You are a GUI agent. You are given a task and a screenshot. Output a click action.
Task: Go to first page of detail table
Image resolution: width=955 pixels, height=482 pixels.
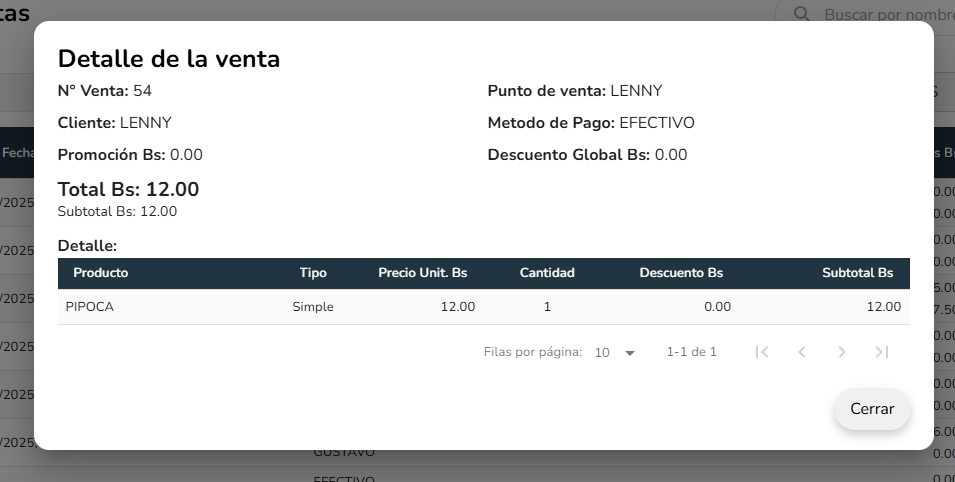[x=762, y=352]
